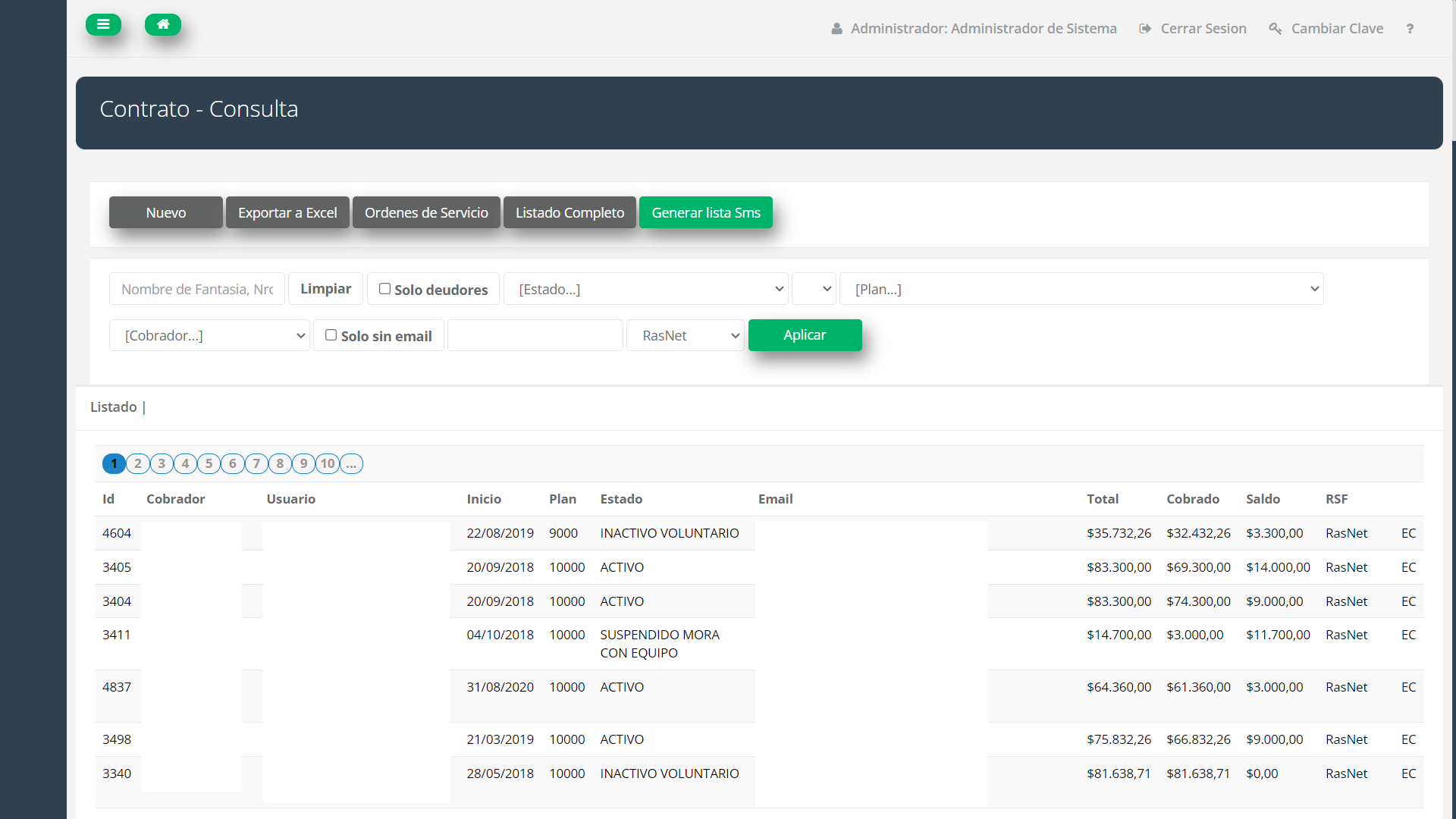
Task: Click the Plan column header
Action: [x=563, y=499]
